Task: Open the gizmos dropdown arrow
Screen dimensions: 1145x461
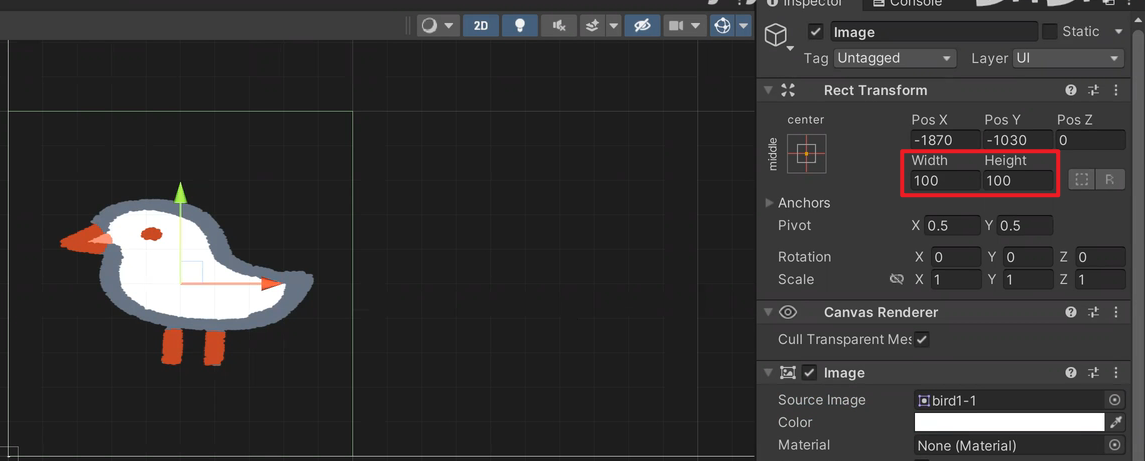Action: point(743,26)
